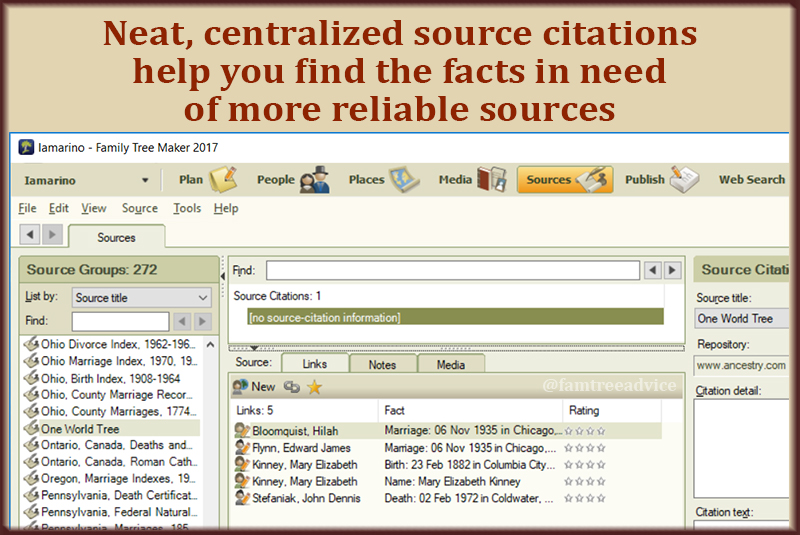Open the File menu
The image size is (800, 535).
coord(27,208)
